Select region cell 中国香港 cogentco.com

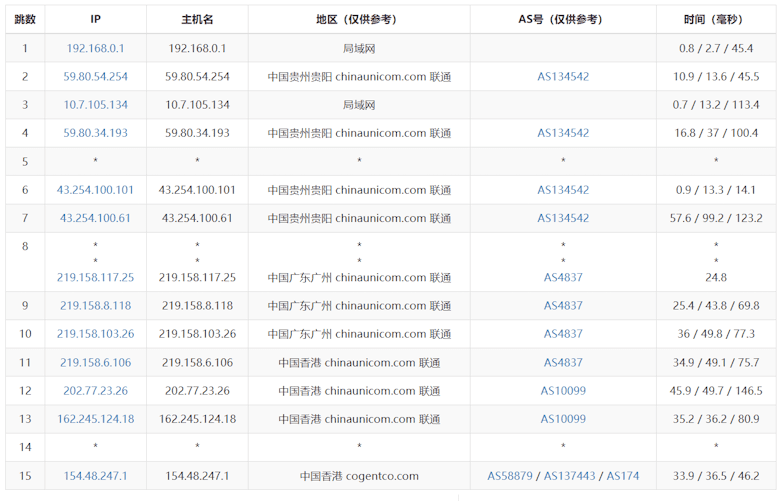point(359,476)
